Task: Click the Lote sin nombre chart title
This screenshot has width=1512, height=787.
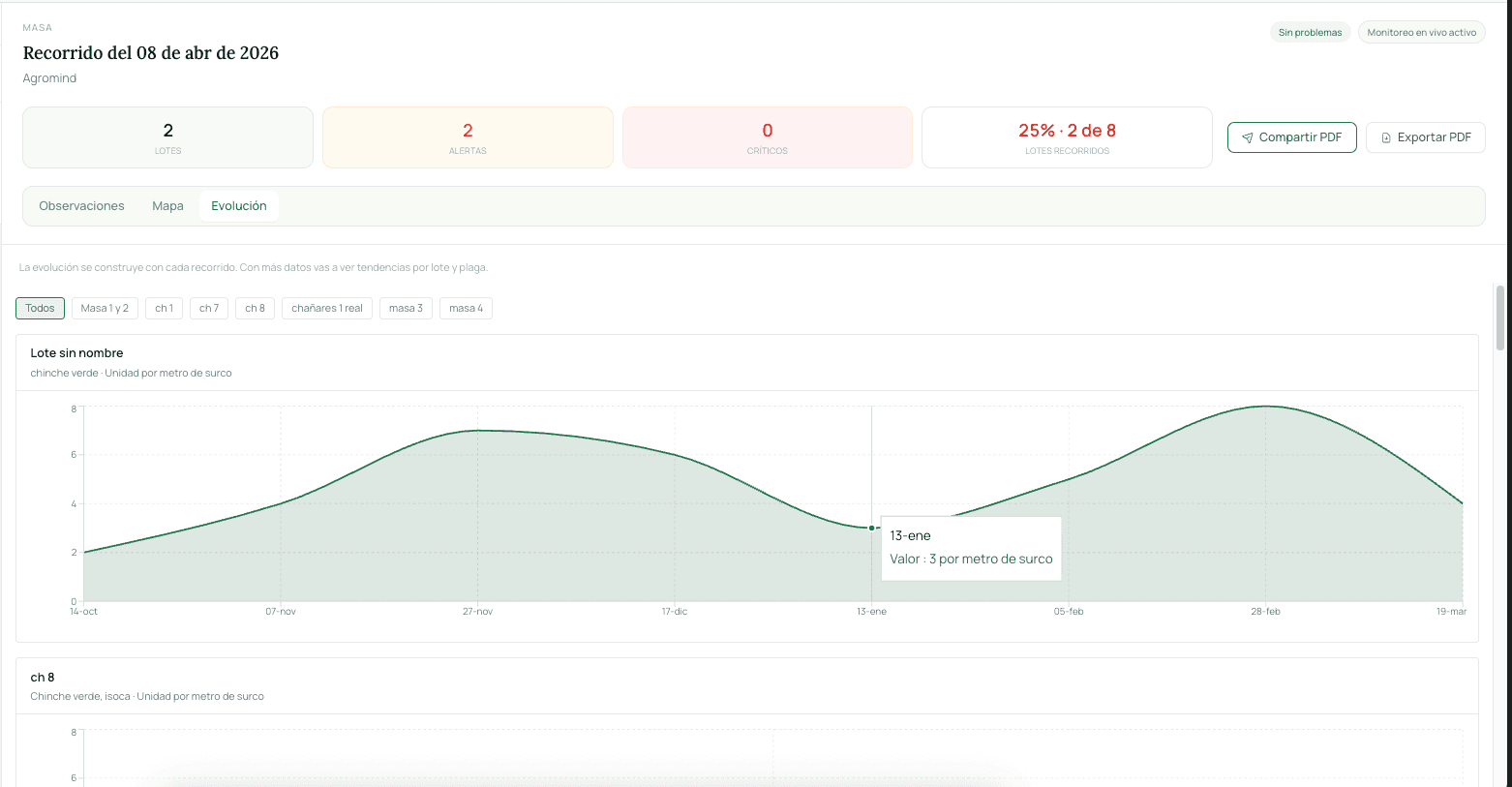Action: pyautogui.click(x=76, y=353)
